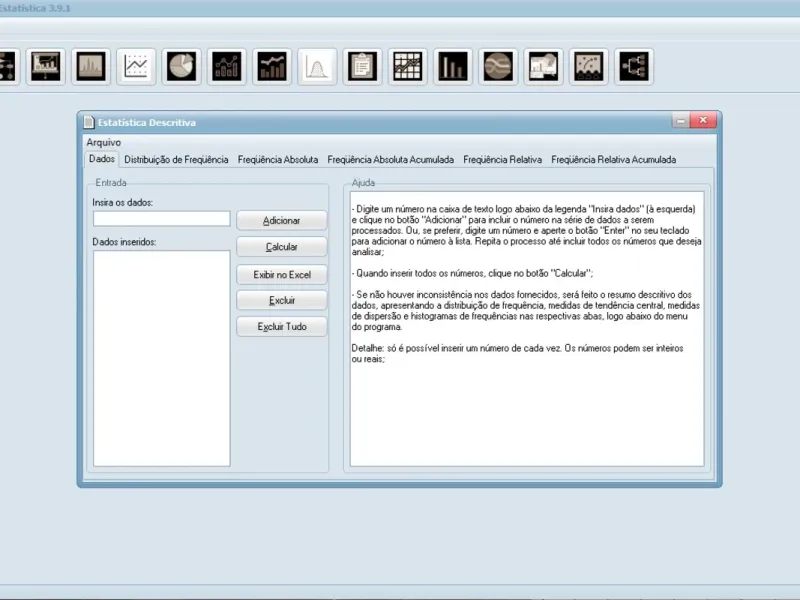Open the Freqüência Relativa Acumulada tab

point(613,160)
